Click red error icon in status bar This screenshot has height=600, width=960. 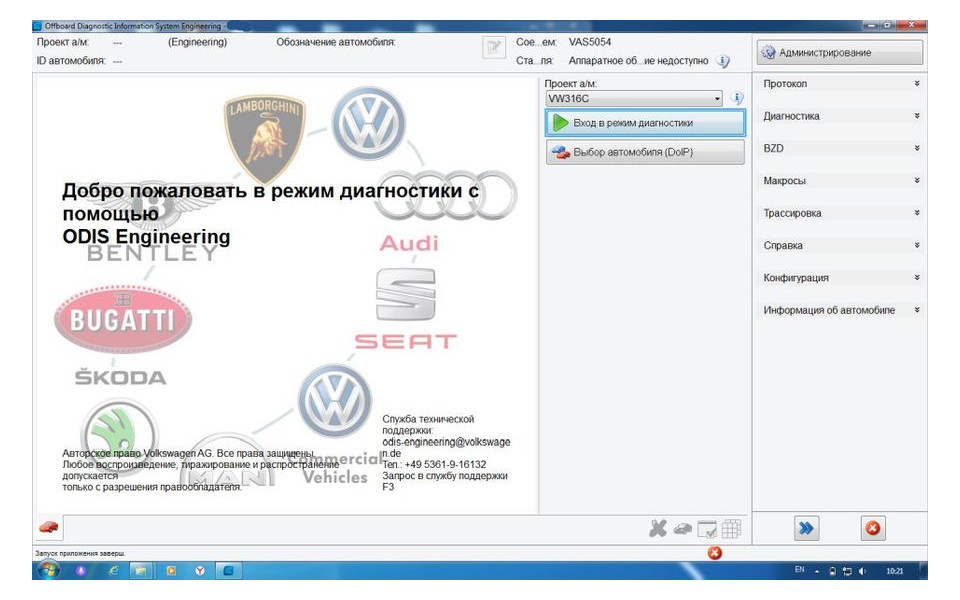click(x=714, y=553)
